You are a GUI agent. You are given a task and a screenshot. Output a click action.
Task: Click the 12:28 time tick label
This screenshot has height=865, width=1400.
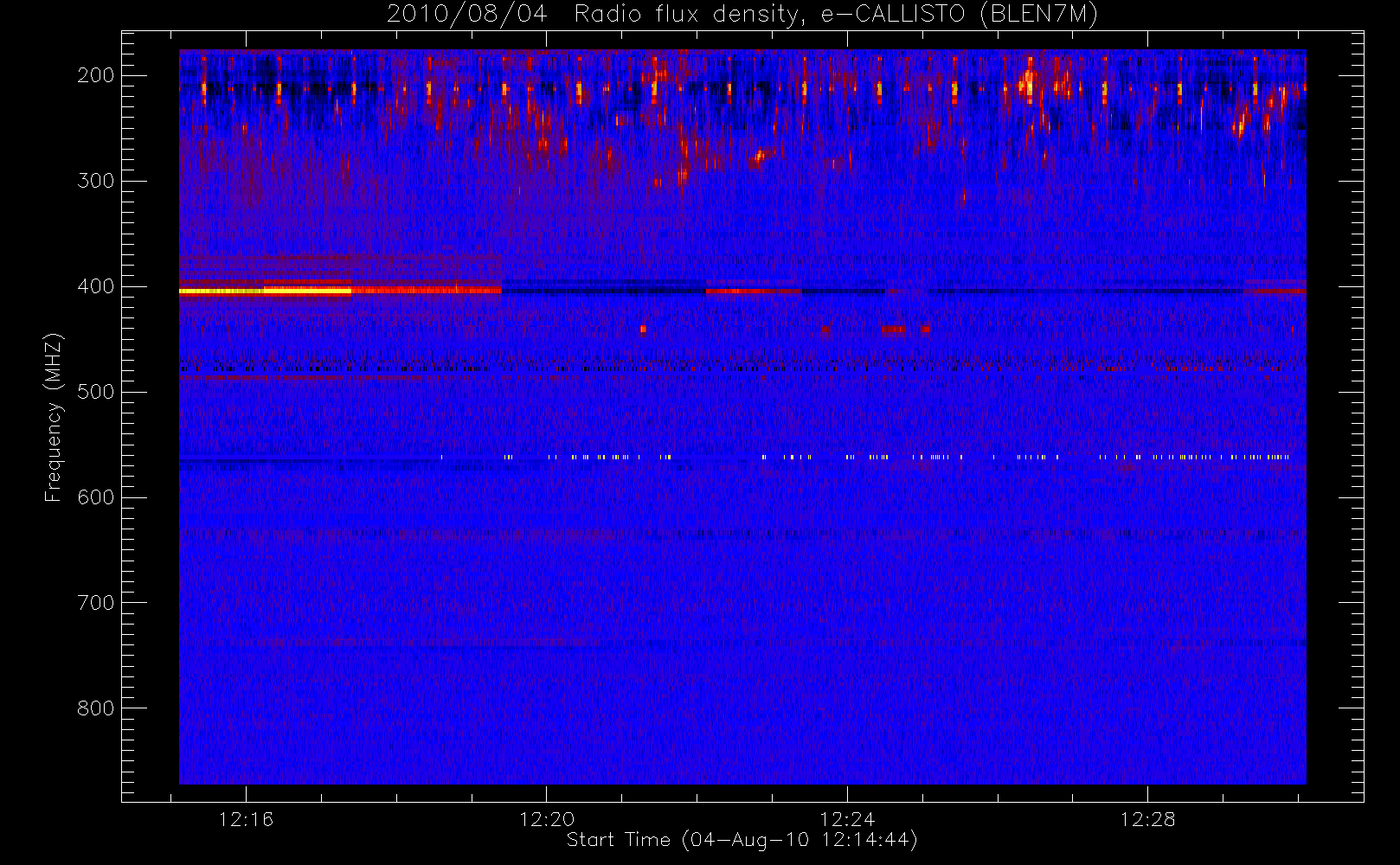[1147, 819]
